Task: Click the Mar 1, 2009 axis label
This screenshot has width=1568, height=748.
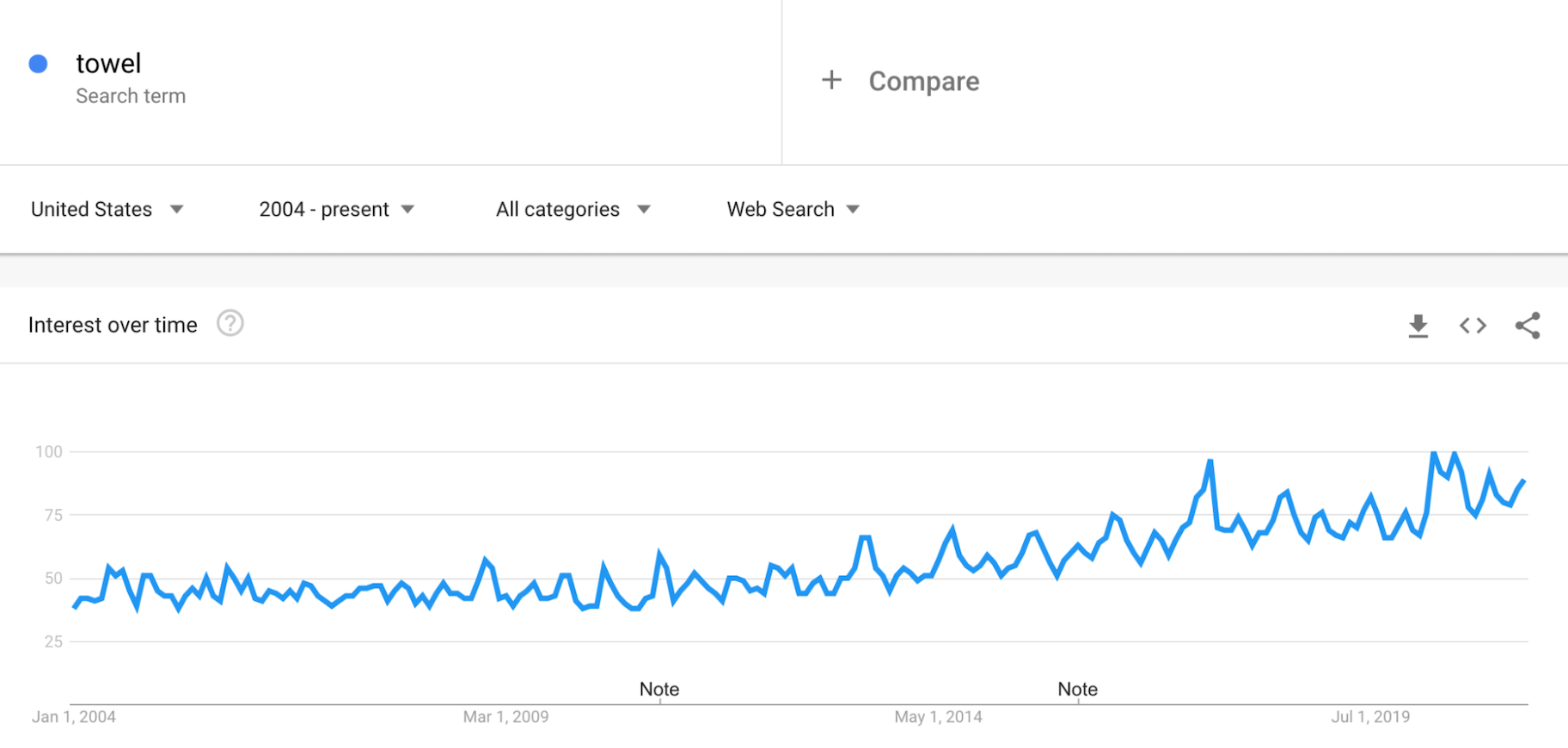Action: (505, 717)
